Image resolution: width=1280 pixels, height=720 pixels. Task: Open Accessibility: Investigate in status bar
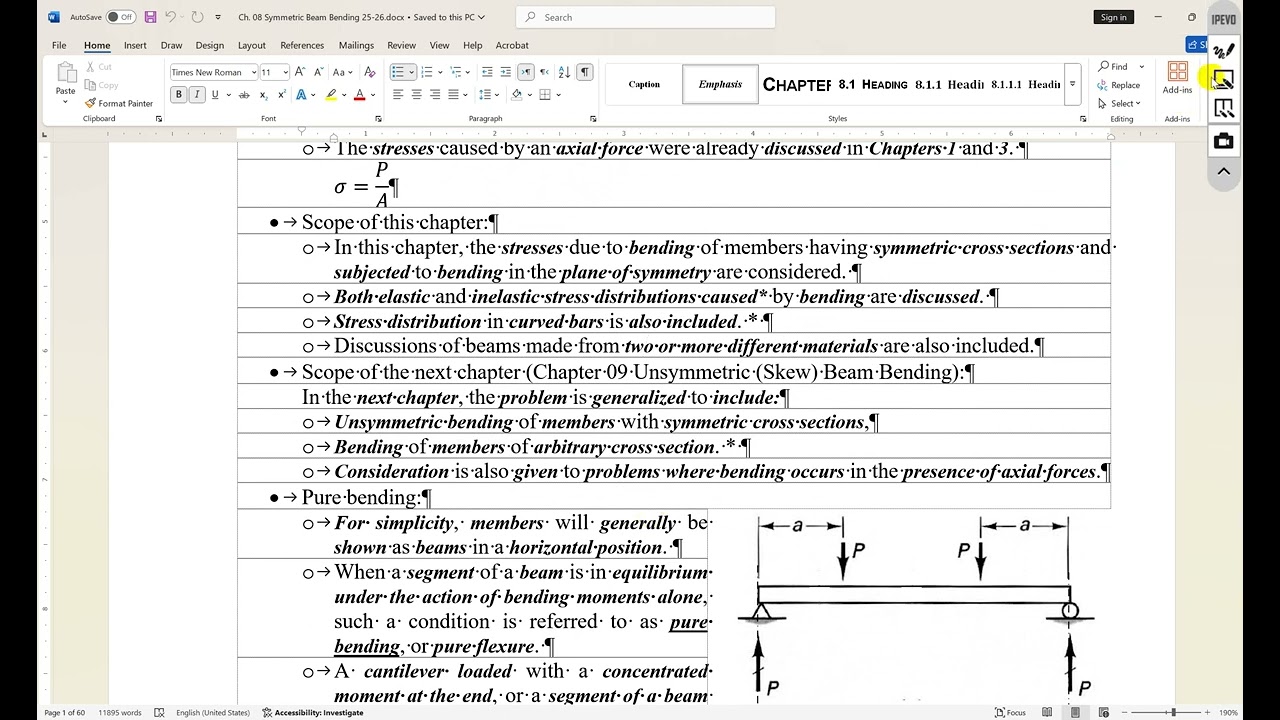313,713
